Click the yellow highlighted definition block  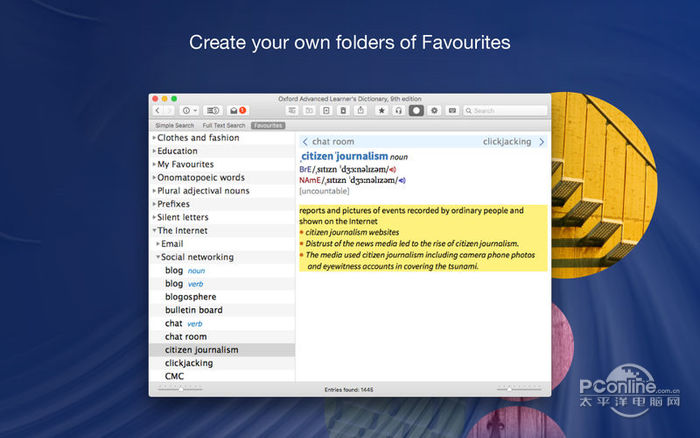click(423, 238)
